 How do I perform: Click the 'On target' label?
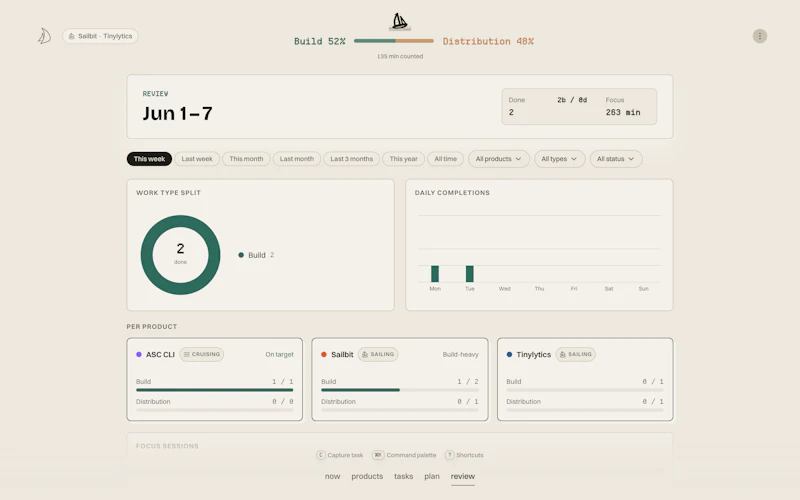(x=279, y=354)
